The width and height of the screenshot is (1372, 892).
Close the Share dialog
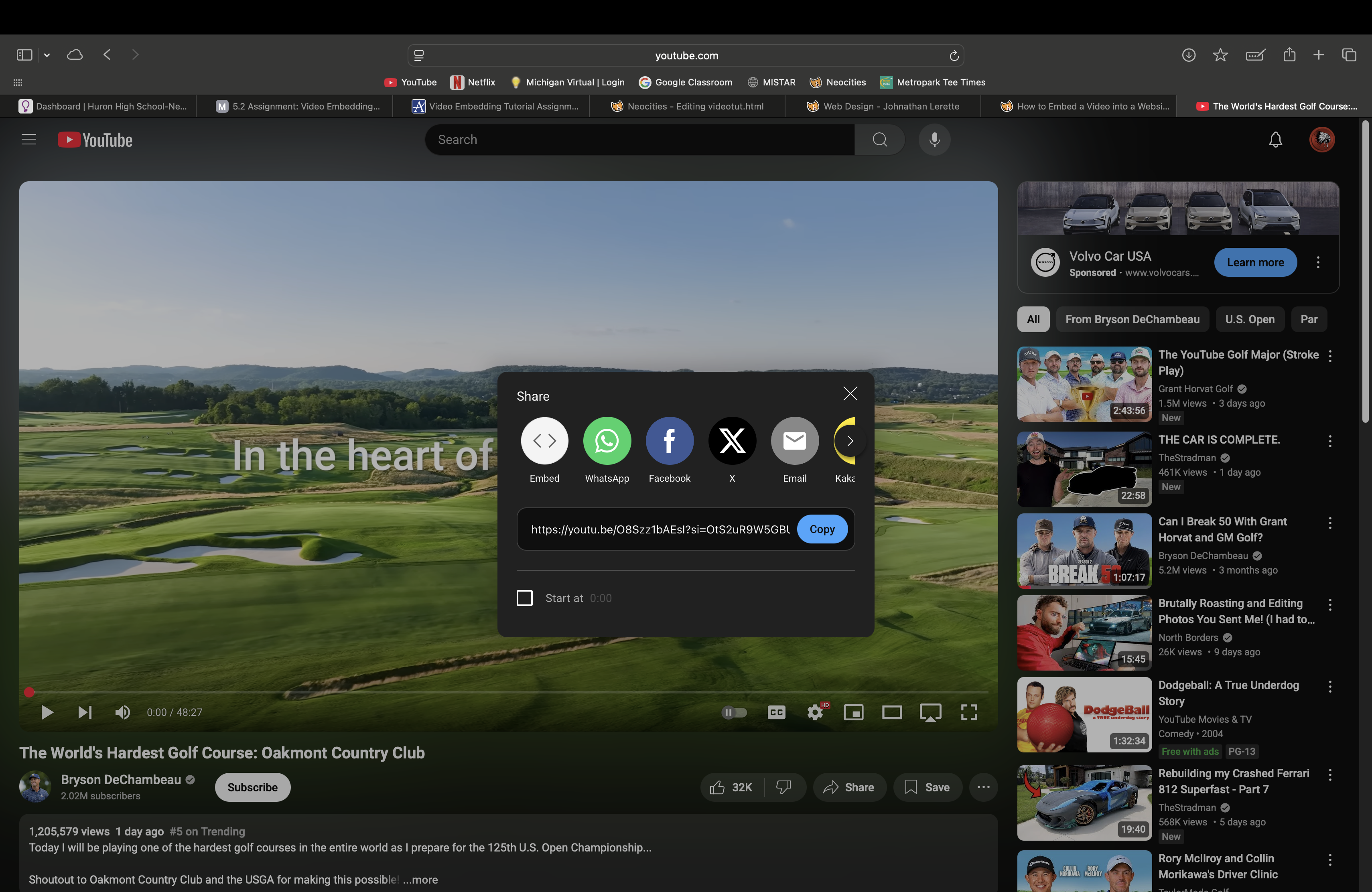click(850, 393)
